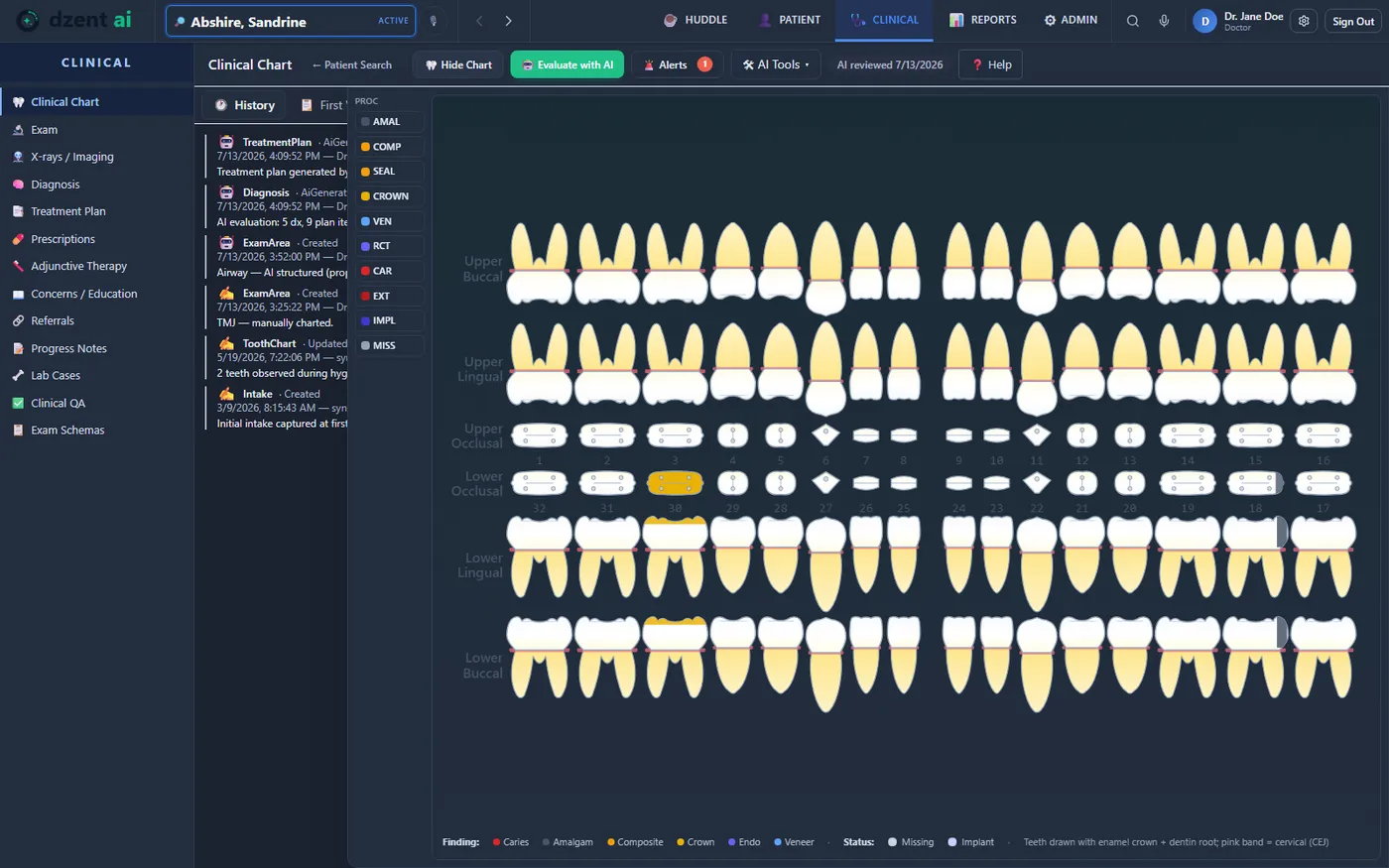Open the ToothChart Updated history entry
This screenshot has width=1389, height=868.
click(278, 358)
